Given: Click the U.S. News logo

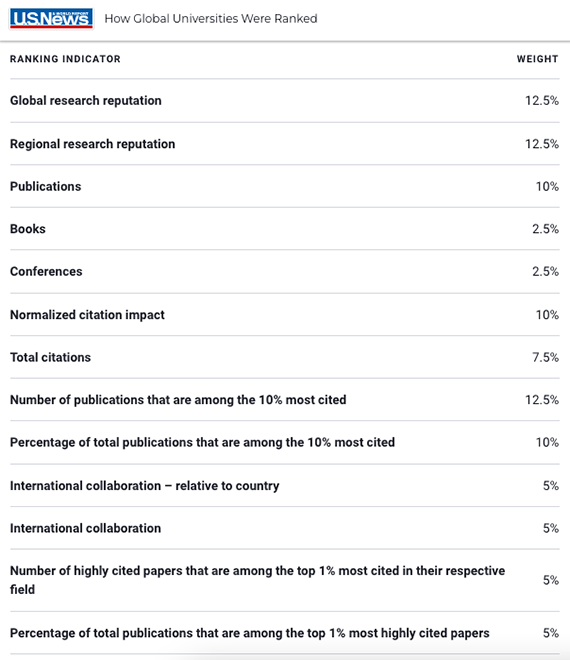Looking at the screenshot, I should coord(51,19).
